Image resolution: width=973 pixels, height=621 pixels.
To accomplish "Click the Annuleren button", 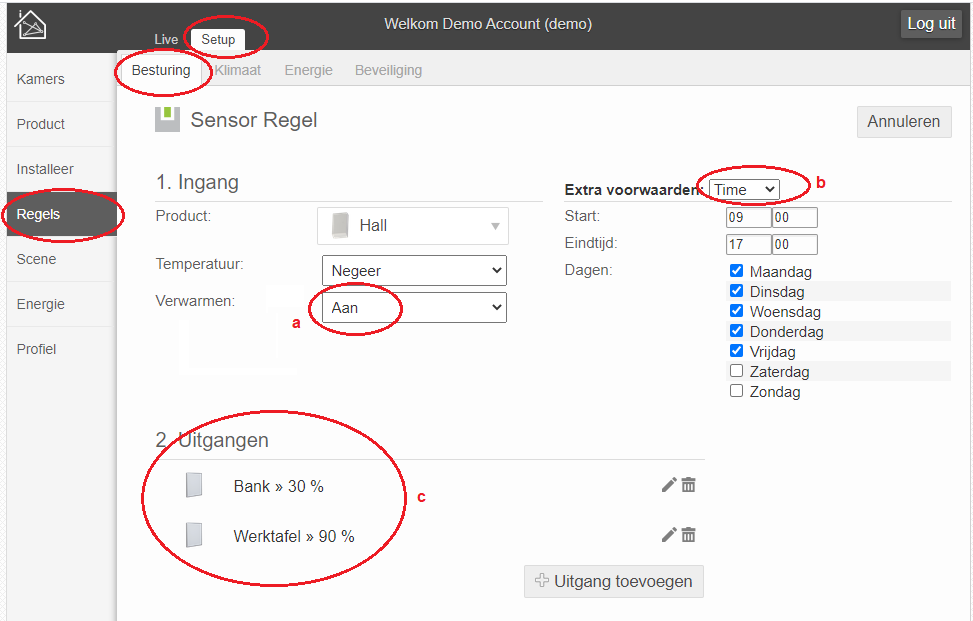I will pos(904,122).
